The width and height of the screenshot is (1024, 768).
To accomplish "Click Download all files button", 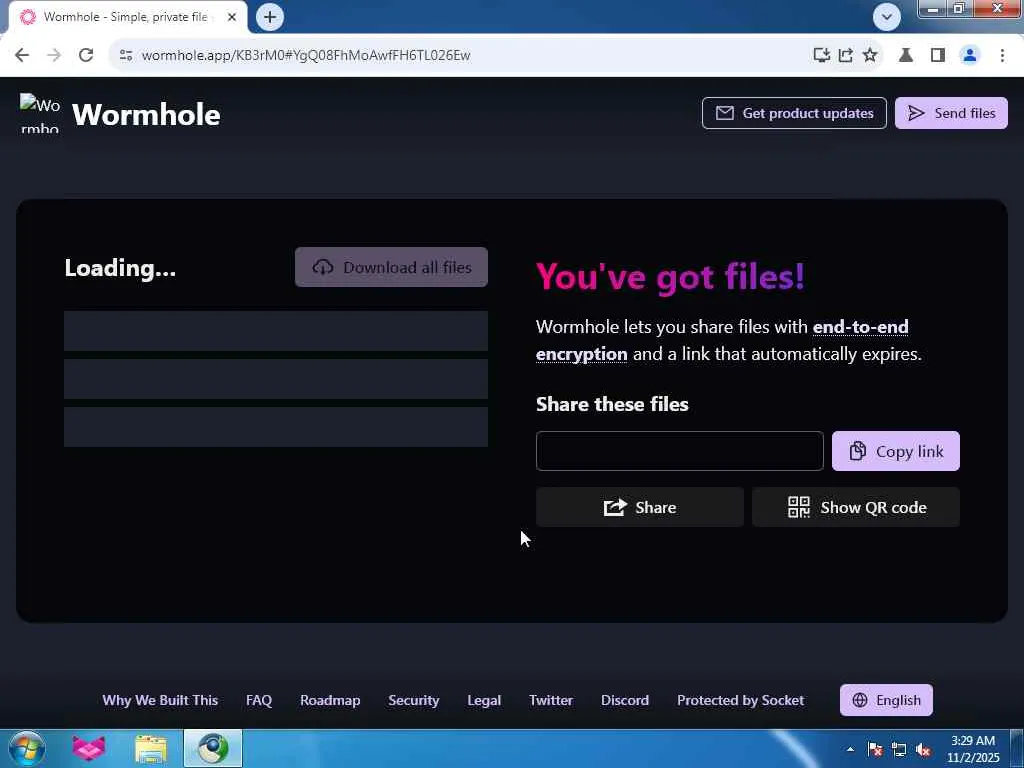I will [391, 267].
